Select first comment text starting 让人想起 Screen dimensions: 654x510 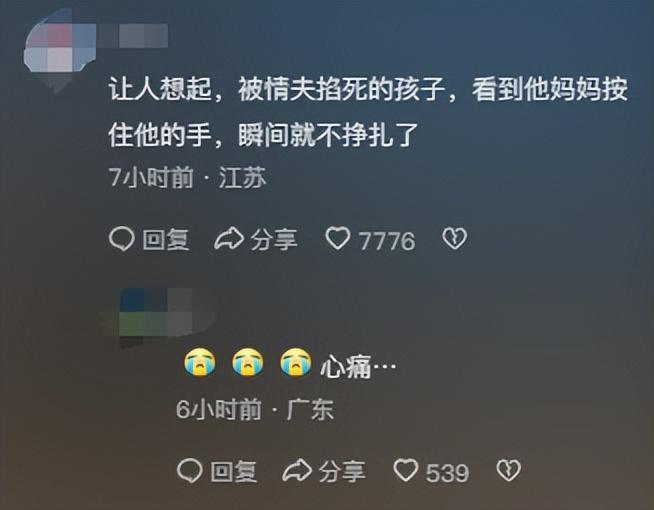[x=368, y=112]
